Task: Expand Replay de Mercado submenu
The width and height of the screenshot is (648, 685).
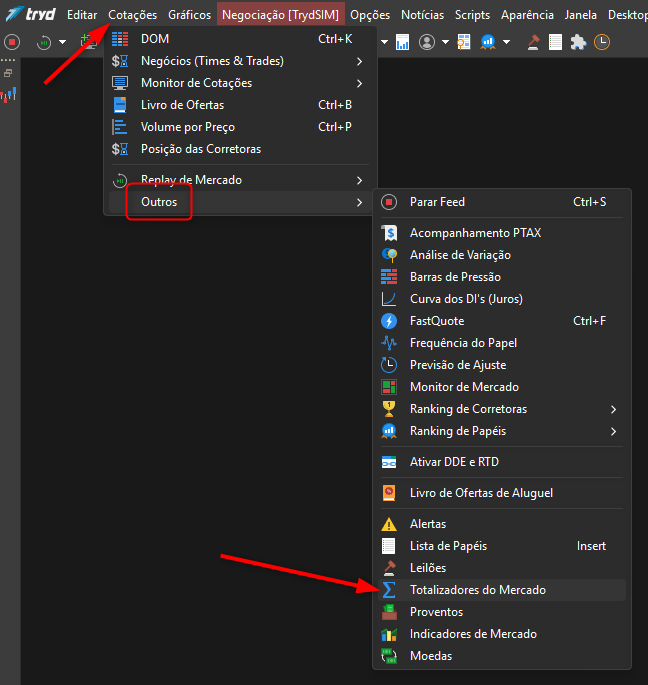Action: (240, 180)
